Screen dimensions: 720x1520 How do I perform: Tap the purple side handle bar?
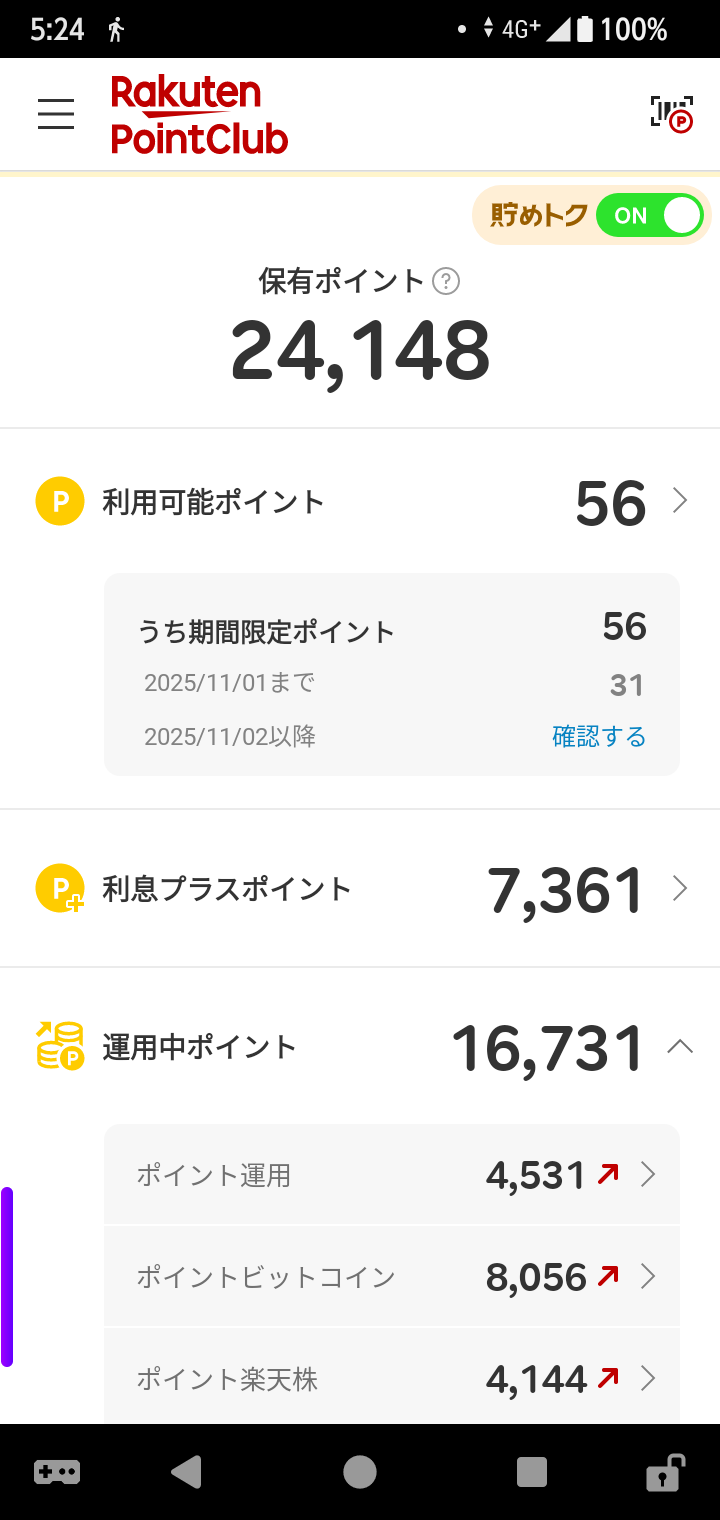(7, 1276)
